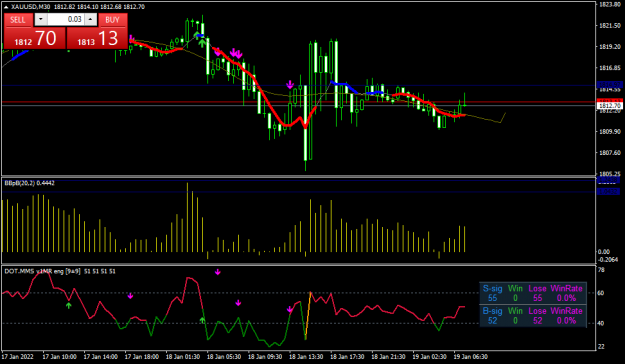Select the XAUUSD,M30 chart title text
The height and width of the screenshot is (364, 625).
[x=31, y=7]
